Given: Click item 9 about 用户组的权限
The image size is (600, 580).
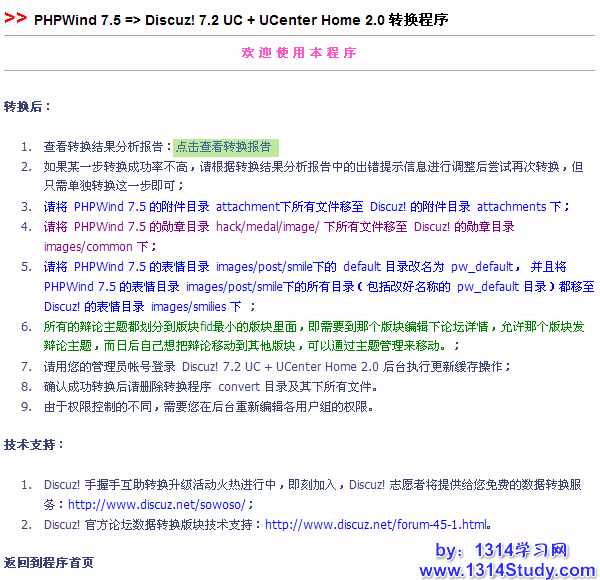Looking at the screenshot, I should tap(208, 407).
